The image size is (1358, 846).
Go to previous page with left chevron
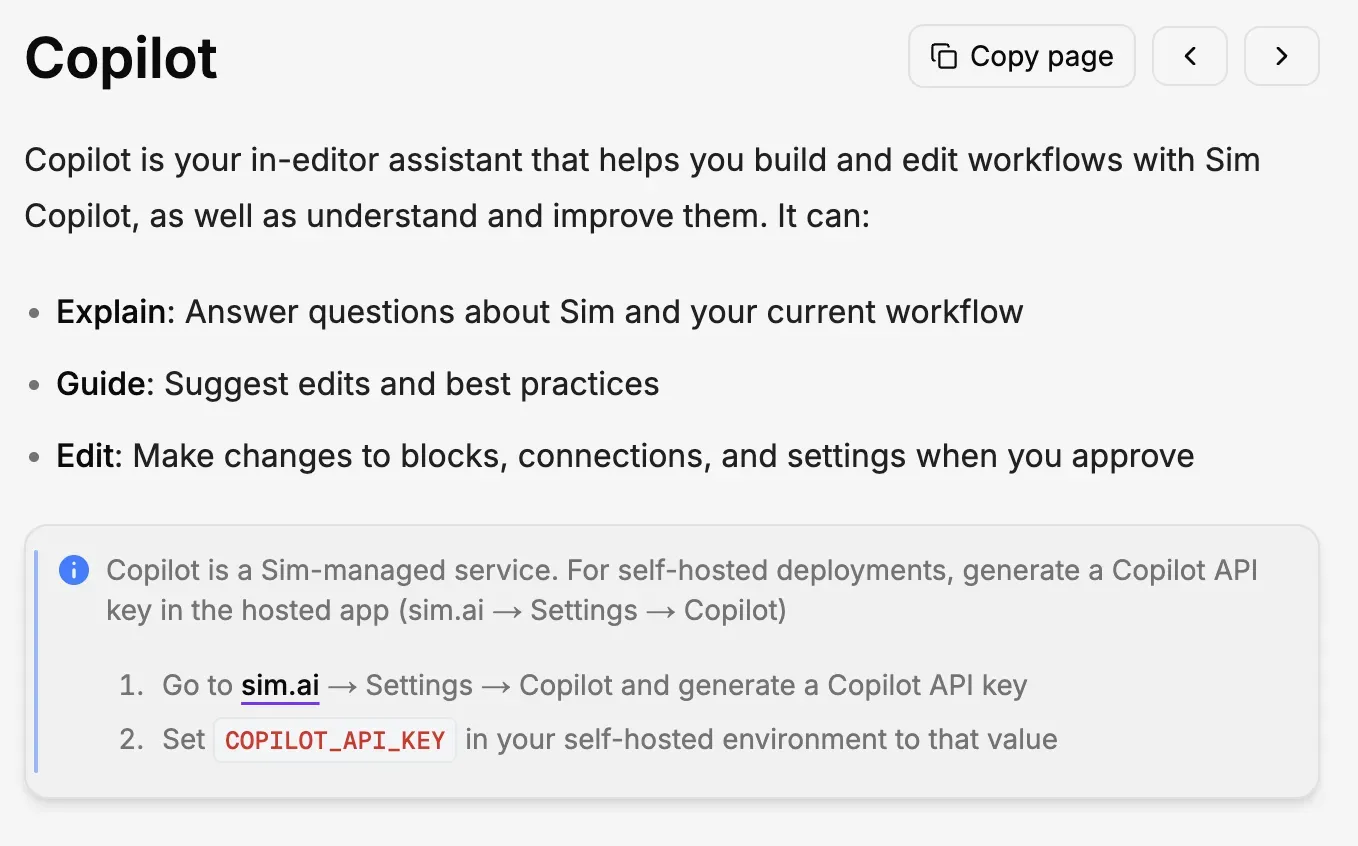[x=1189, y=57]
